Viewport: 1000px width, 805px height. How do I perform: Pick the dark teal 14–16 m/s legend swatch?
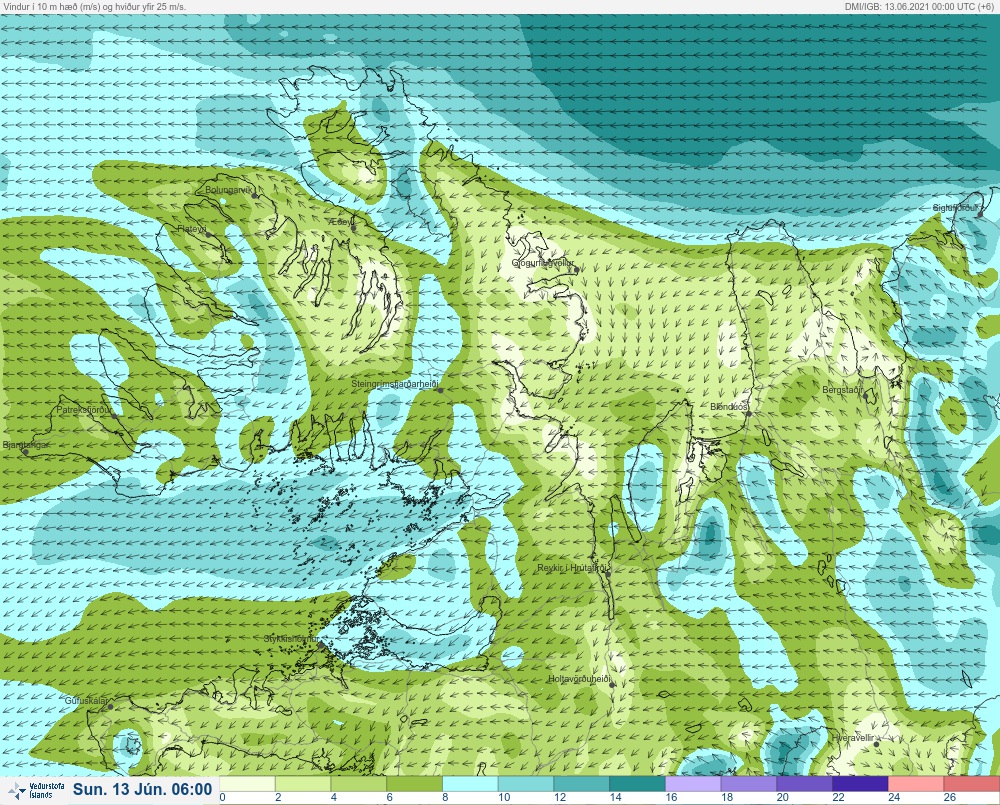point(637,783)
